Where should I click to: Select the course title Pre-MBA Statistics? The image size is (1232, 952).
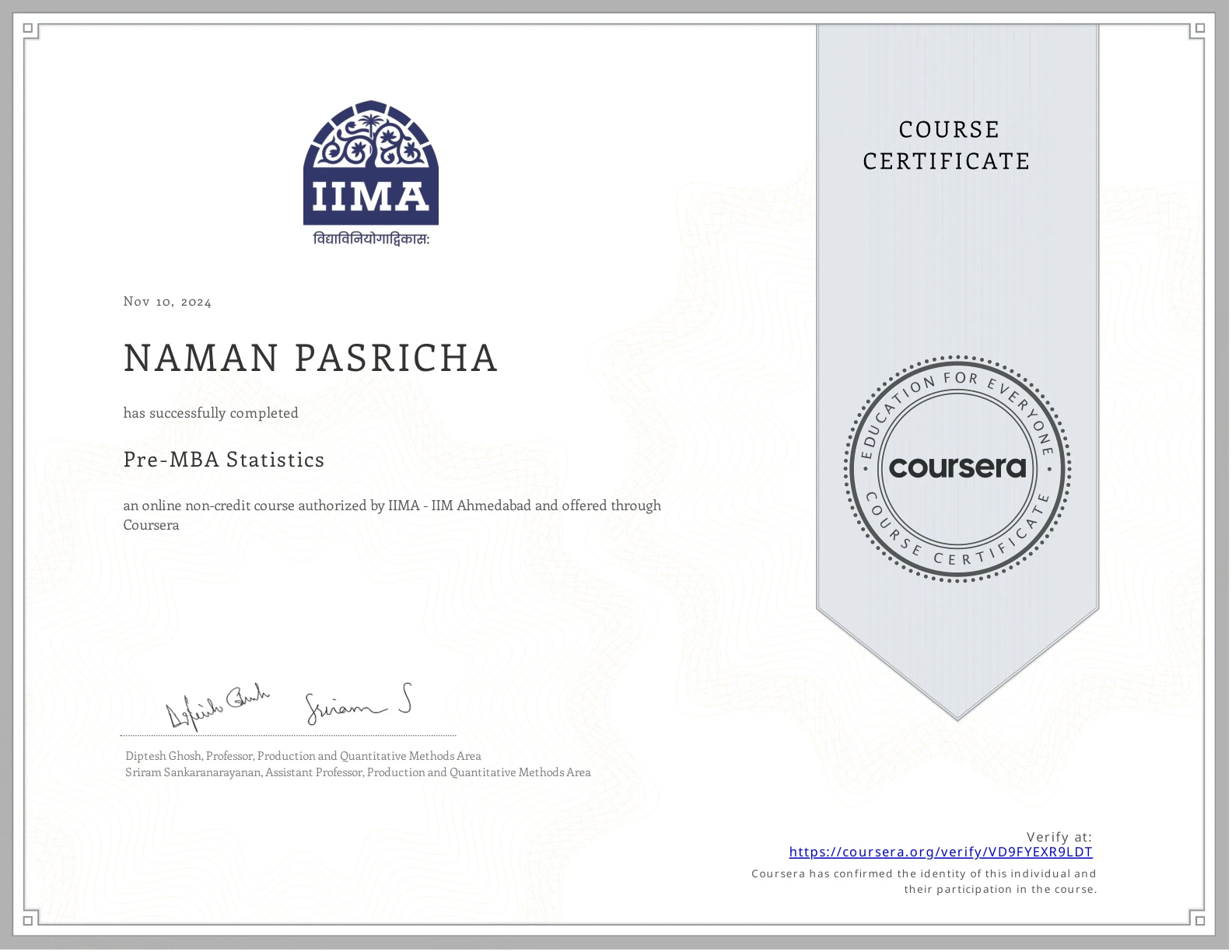[x=224, y=460]
